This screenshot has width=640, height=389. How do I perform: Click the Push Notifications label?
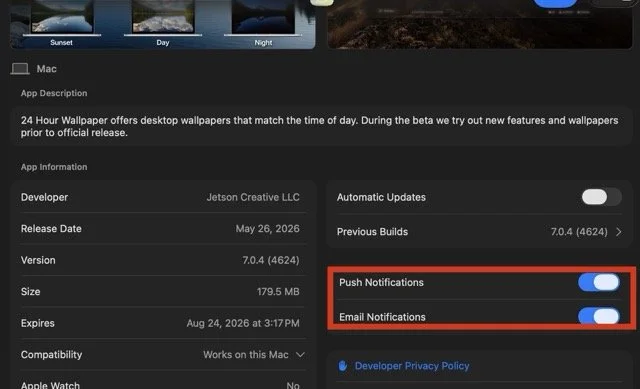tap(381, 282)
